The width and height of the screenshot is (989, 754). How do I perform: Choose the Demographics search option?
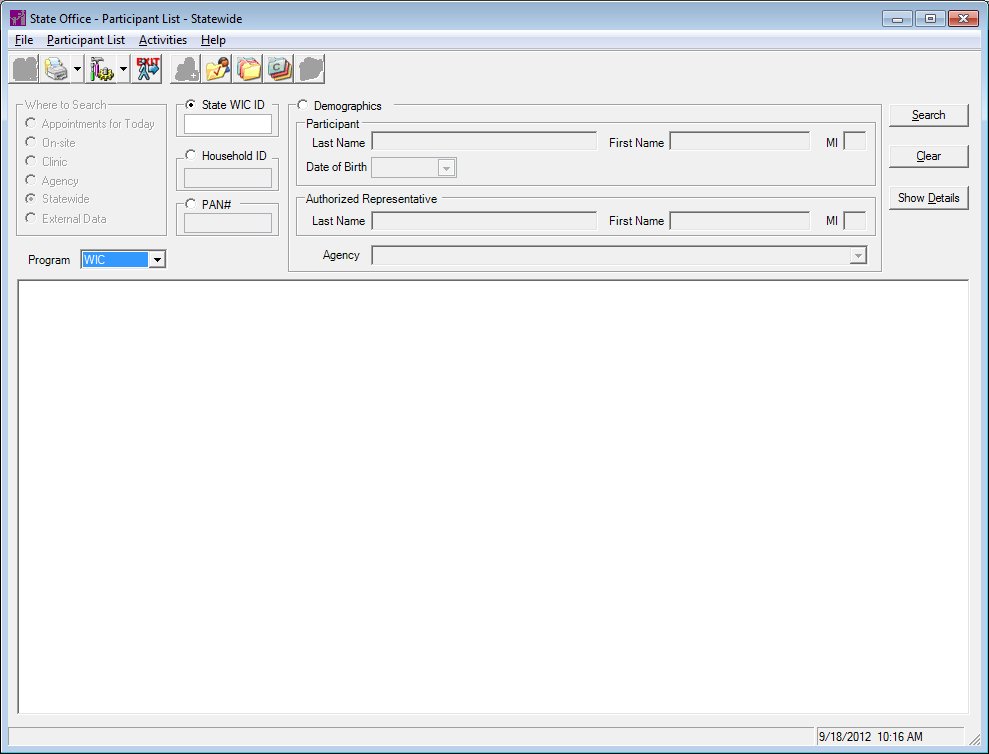point(303,105)
